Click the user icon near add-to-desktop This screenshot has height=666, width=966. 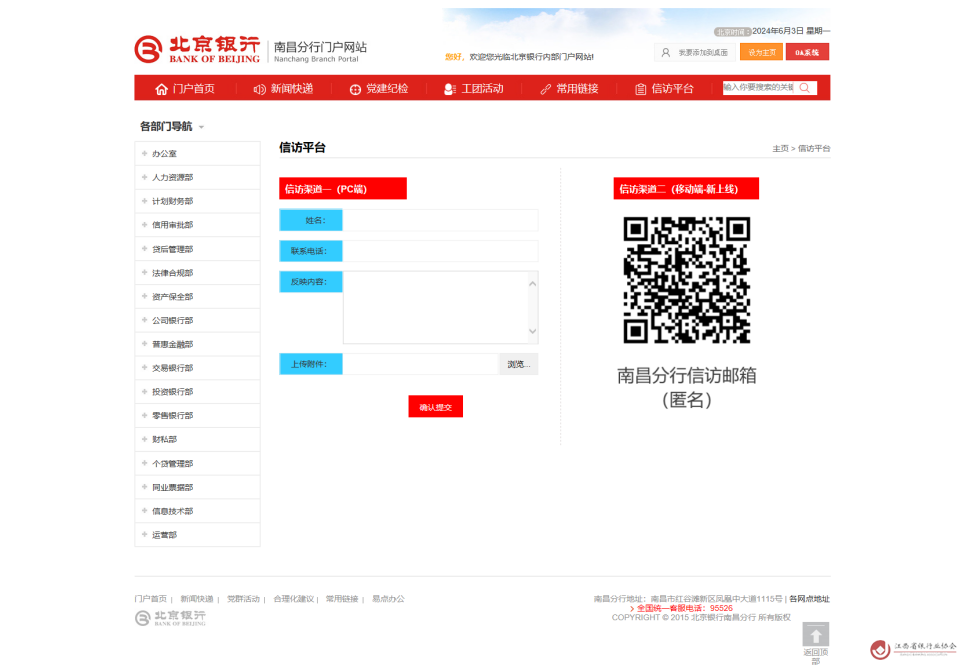pos(665,53)
